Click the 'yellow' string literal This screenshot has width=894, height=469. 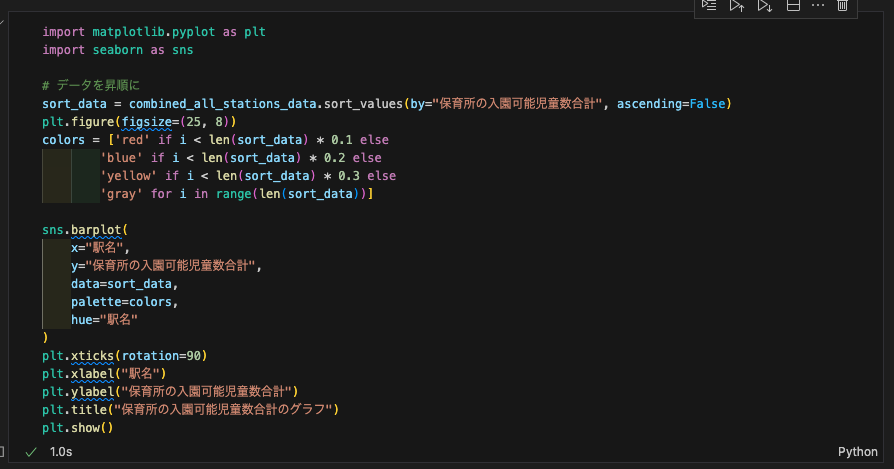point(129,176)
